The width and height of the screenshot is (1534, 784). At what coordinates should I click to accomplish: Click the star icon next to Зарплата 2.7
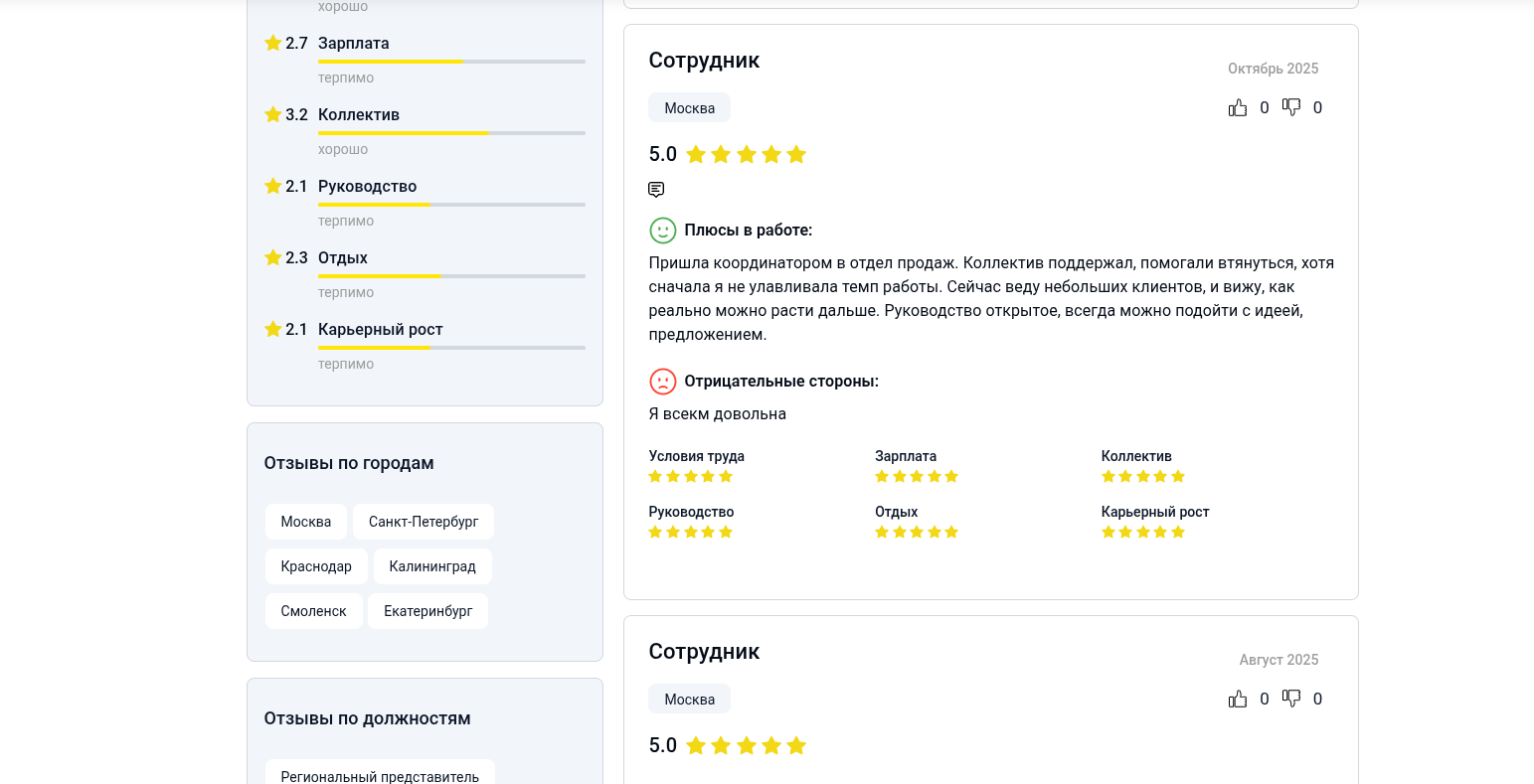tap(273, 43)
